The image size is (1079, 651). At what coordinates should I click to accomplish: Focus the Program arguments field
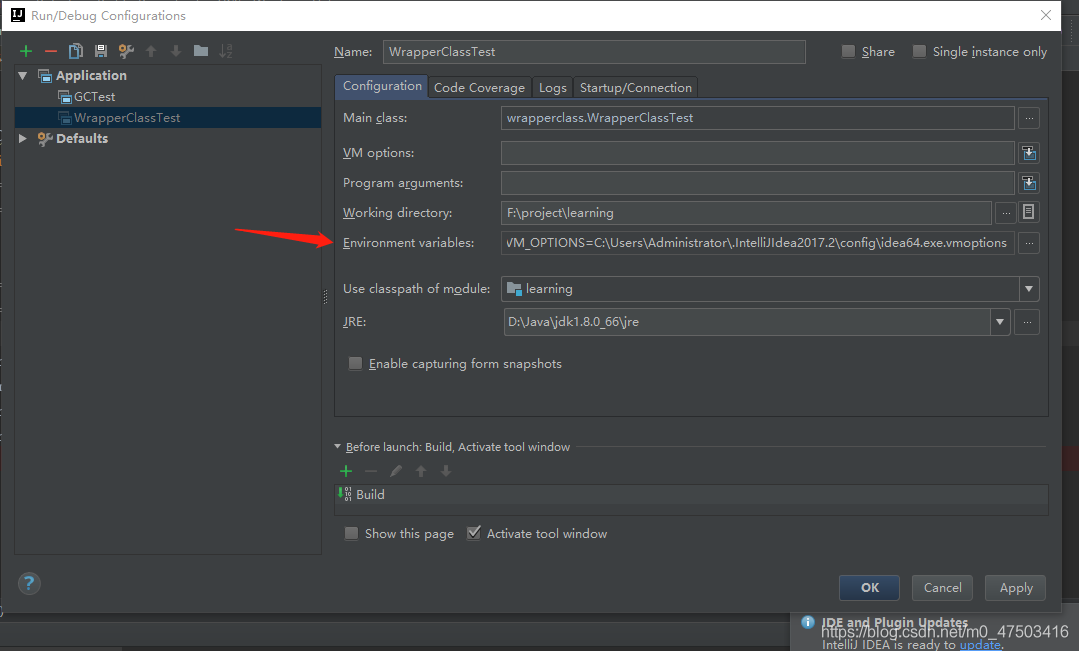pos(758,183)
